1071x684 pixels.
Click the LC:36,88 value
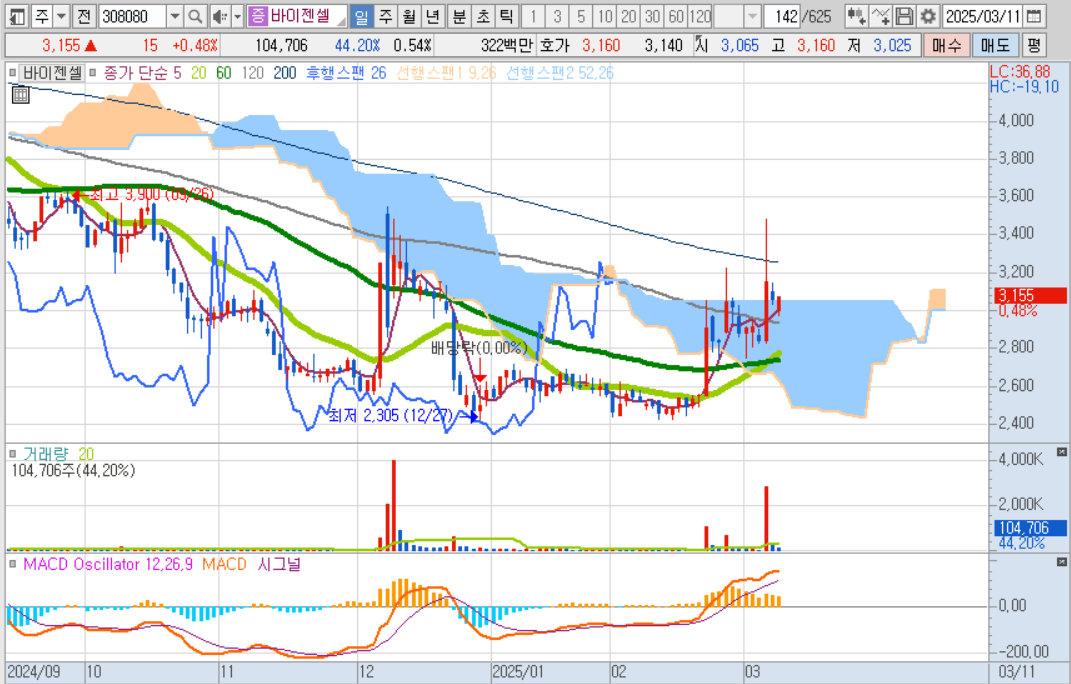tap(1020, 72)
